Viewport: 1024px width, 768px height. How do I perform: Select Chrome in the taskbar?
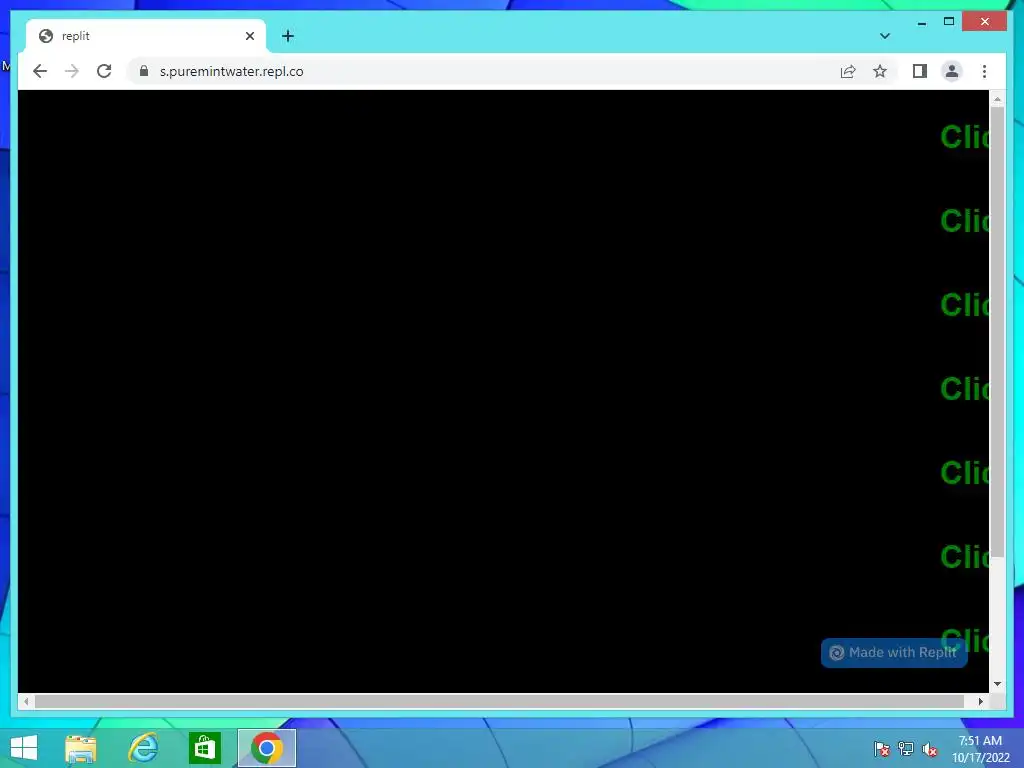point(266,748)
